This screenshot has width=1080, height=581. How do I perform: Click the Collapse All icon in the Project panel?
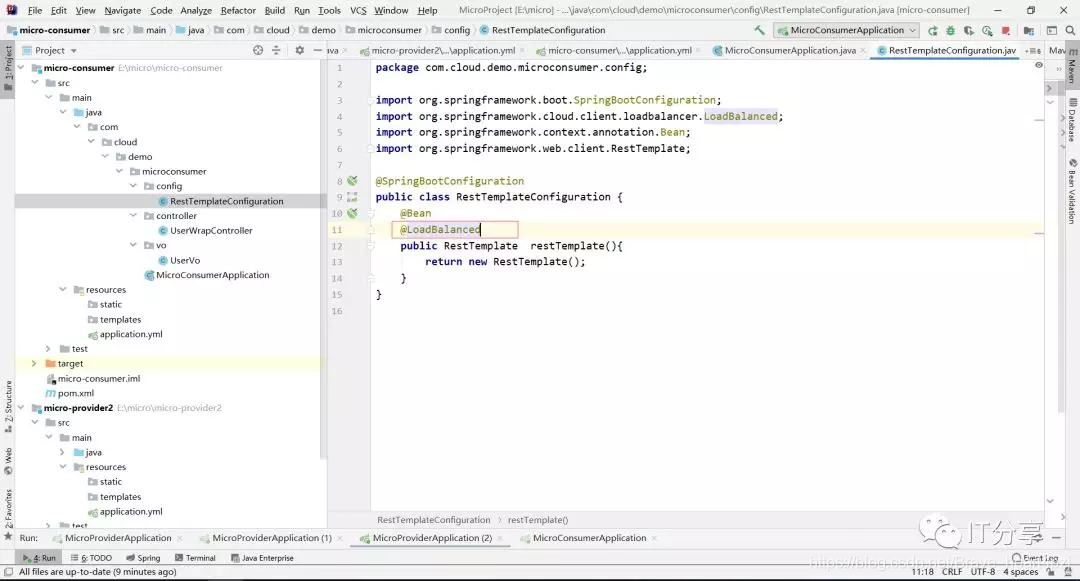click(276, 50)
